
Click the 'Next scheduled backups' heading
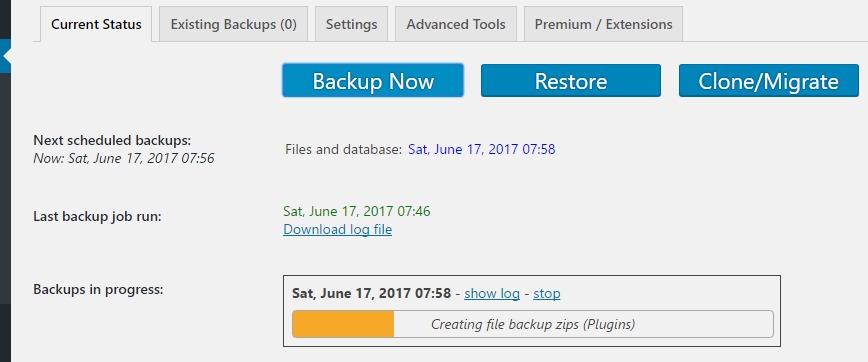click(112, 141)
